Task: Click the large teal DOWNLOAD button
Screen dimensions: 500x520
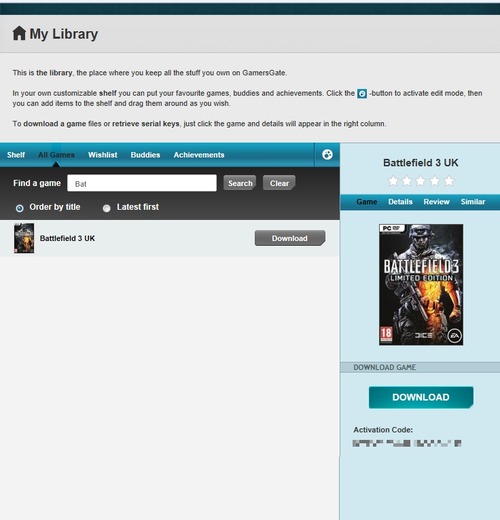Action: (421, 397)
